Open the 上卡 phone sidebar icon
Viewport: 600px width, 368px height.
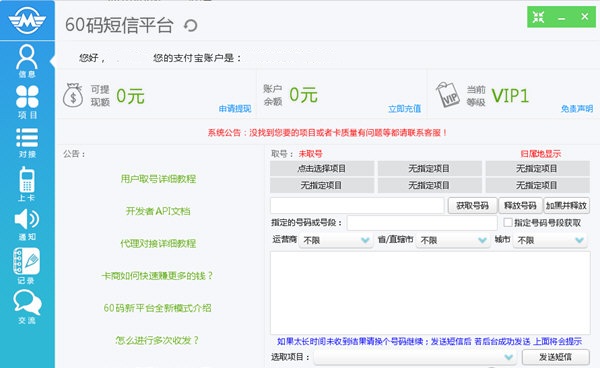27,184
